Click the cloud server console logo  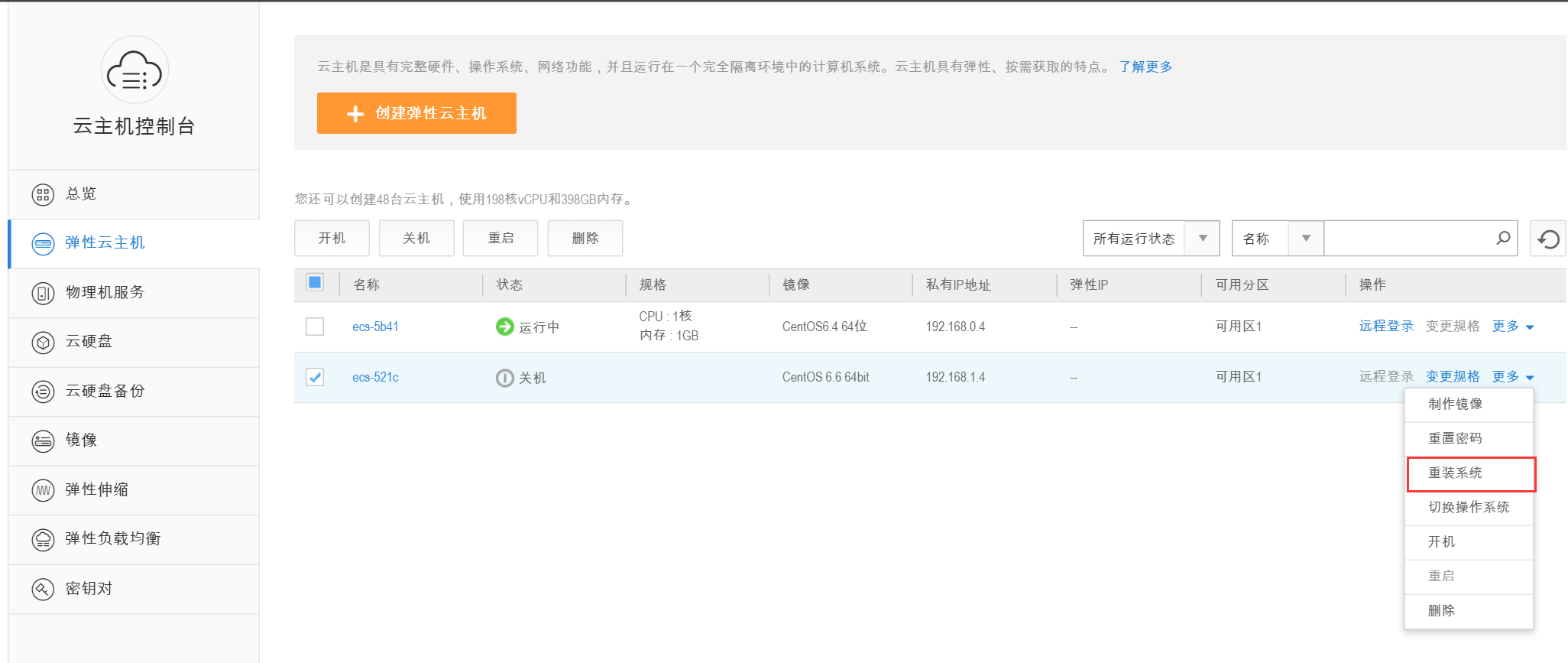[x=134, y=70]
